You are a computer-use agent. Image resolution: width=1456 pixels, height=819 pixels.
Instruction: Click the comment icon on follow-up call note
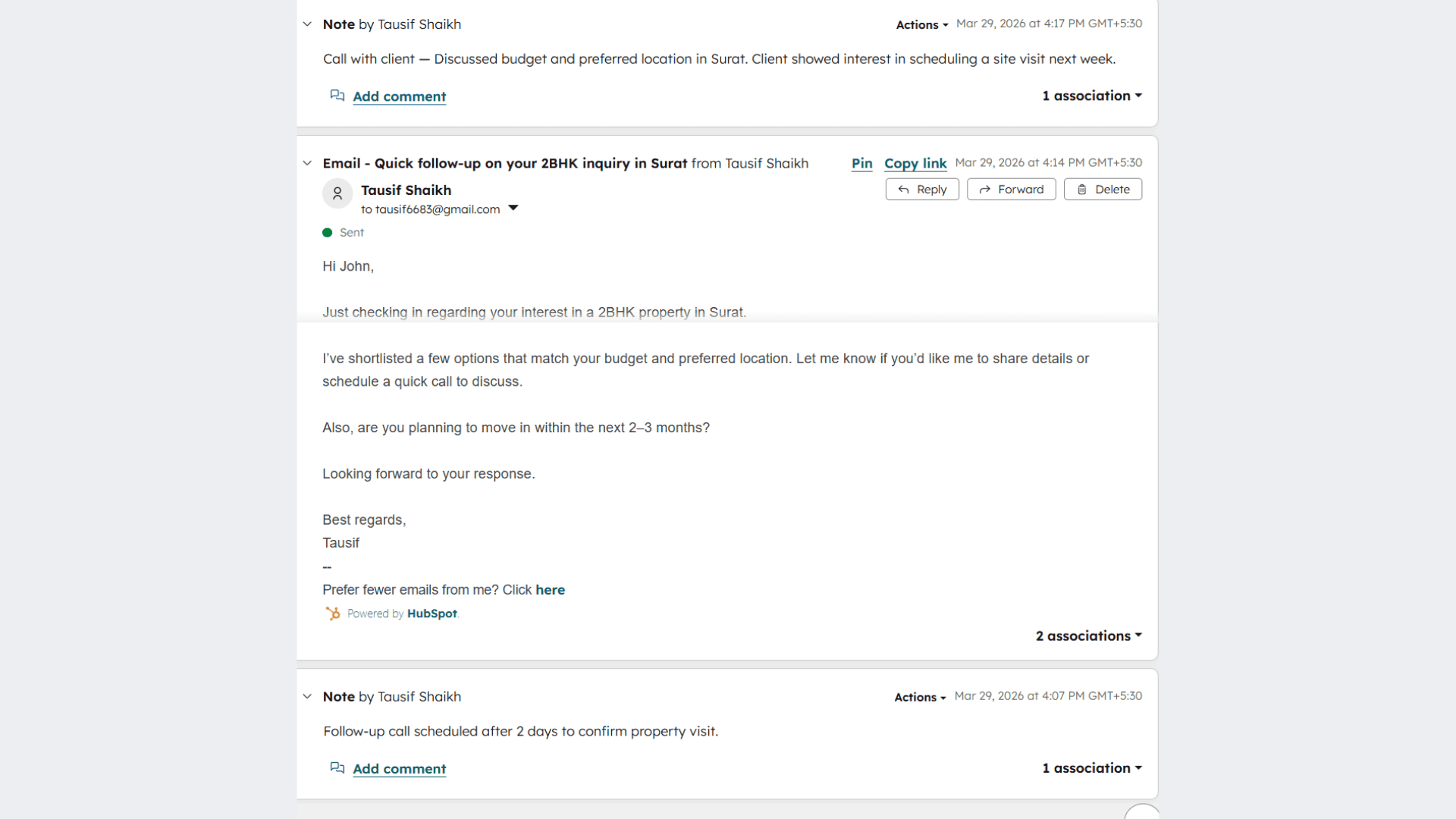[x=337, y=768]
